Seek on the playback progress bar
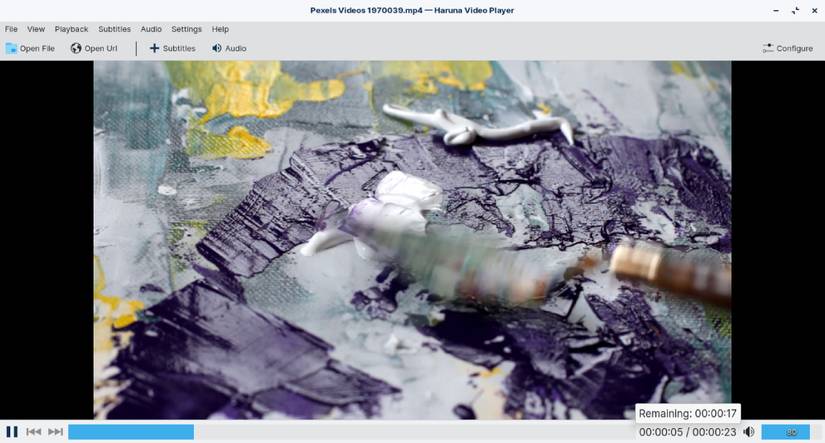The image size is (825, 443). point(349,432)
